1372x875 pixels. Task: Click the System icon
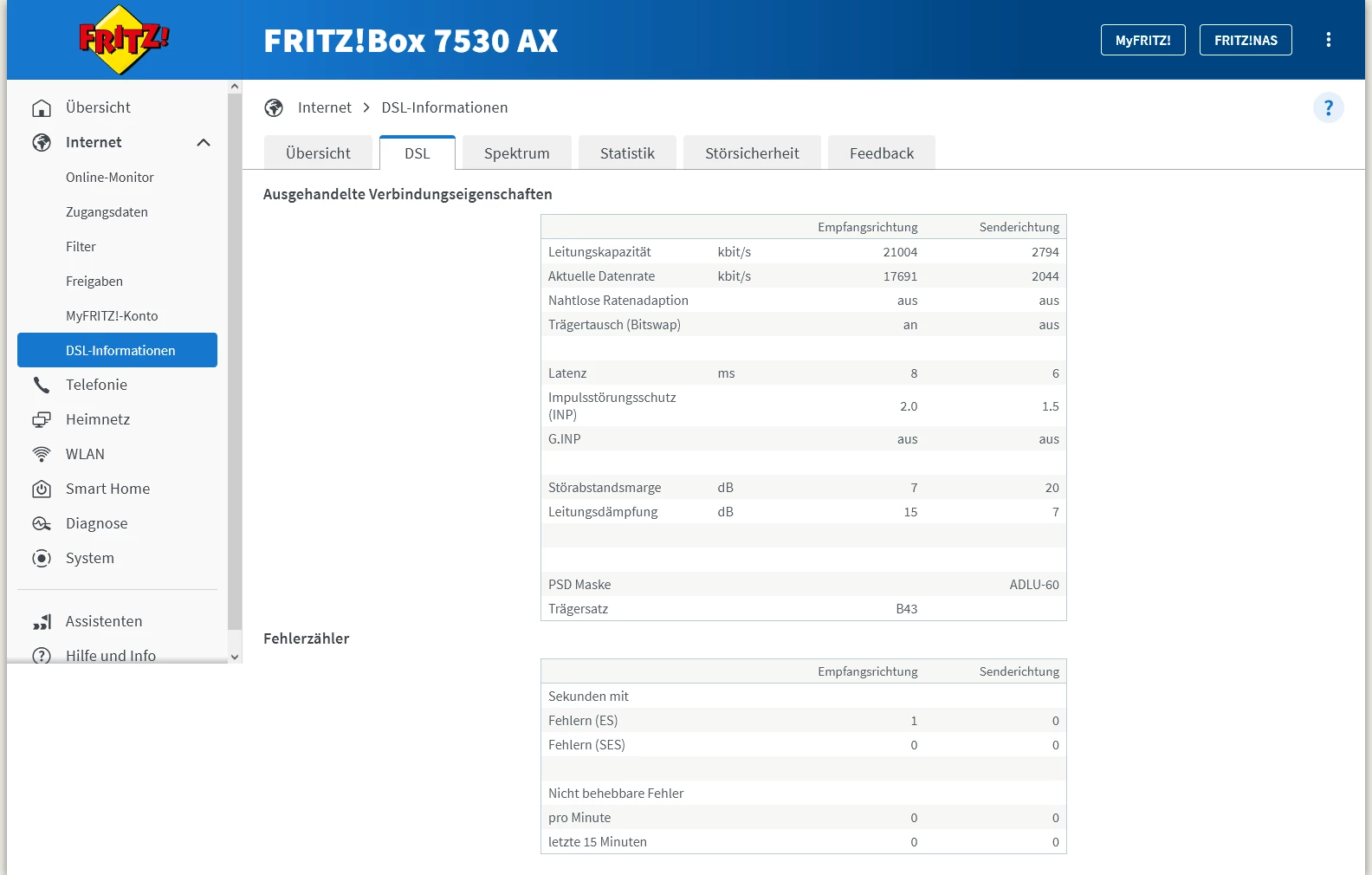[x=42, y=558]
